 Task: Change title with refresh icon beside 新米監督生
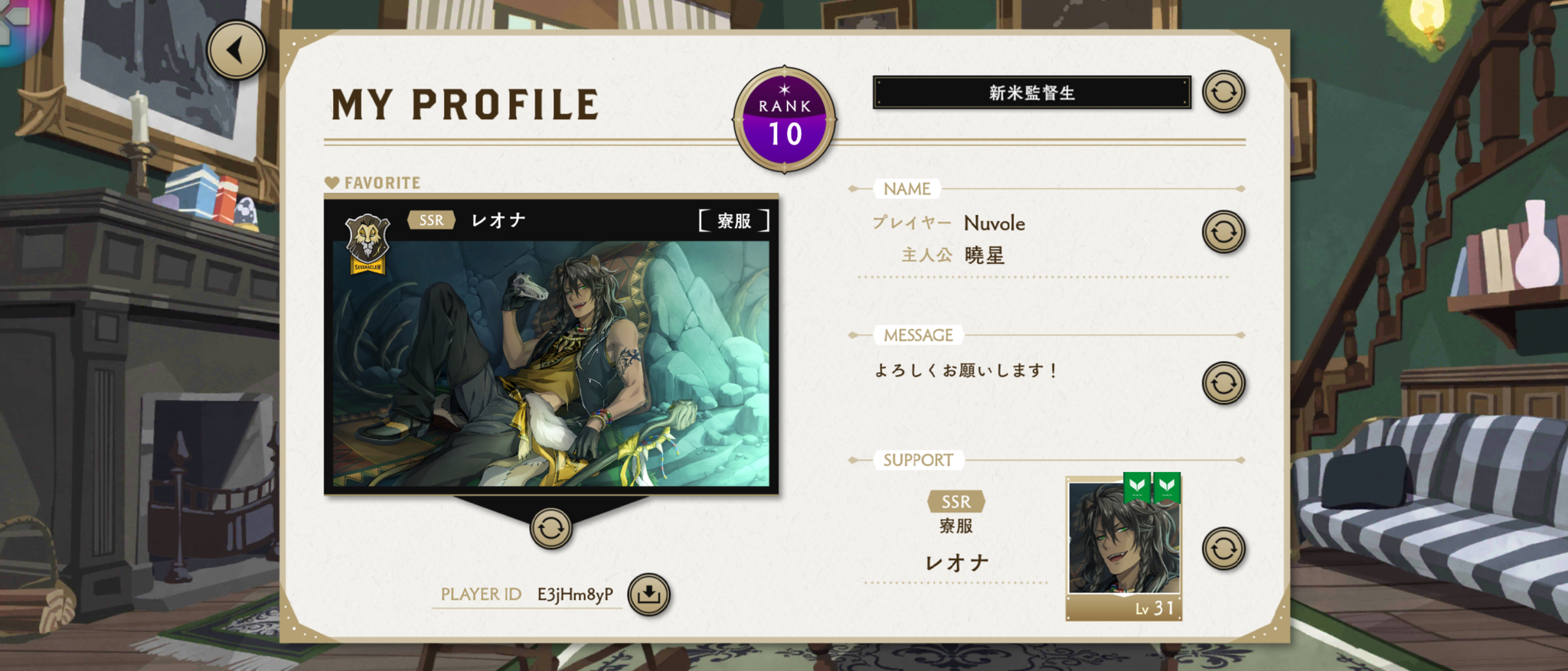pos(1223,93)
